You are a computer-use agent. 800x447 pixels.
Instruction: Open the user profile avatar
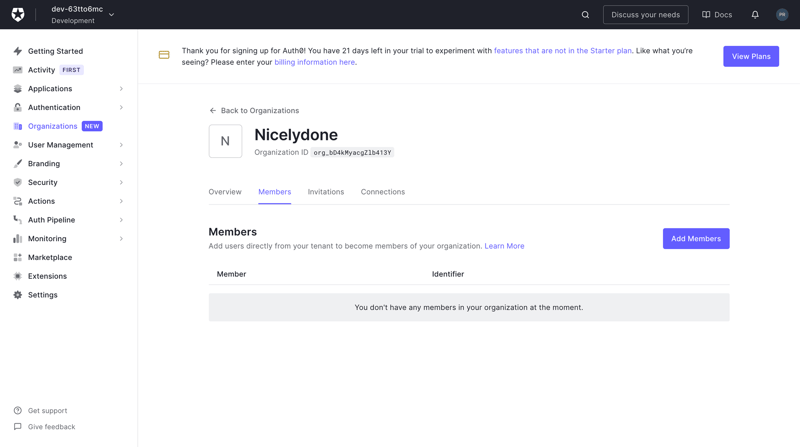[x=782, y=15]
